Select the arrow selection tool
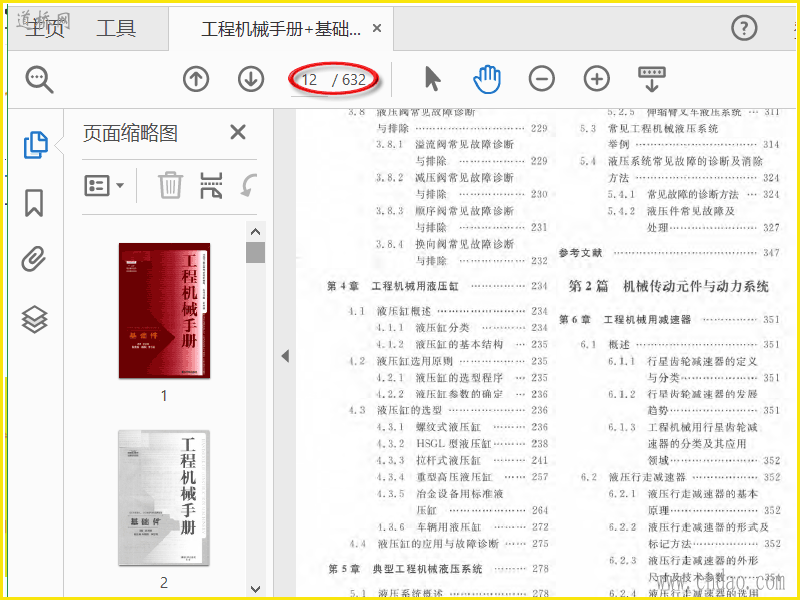Screen dimensions: 800x600 click(x=433, y=79)
